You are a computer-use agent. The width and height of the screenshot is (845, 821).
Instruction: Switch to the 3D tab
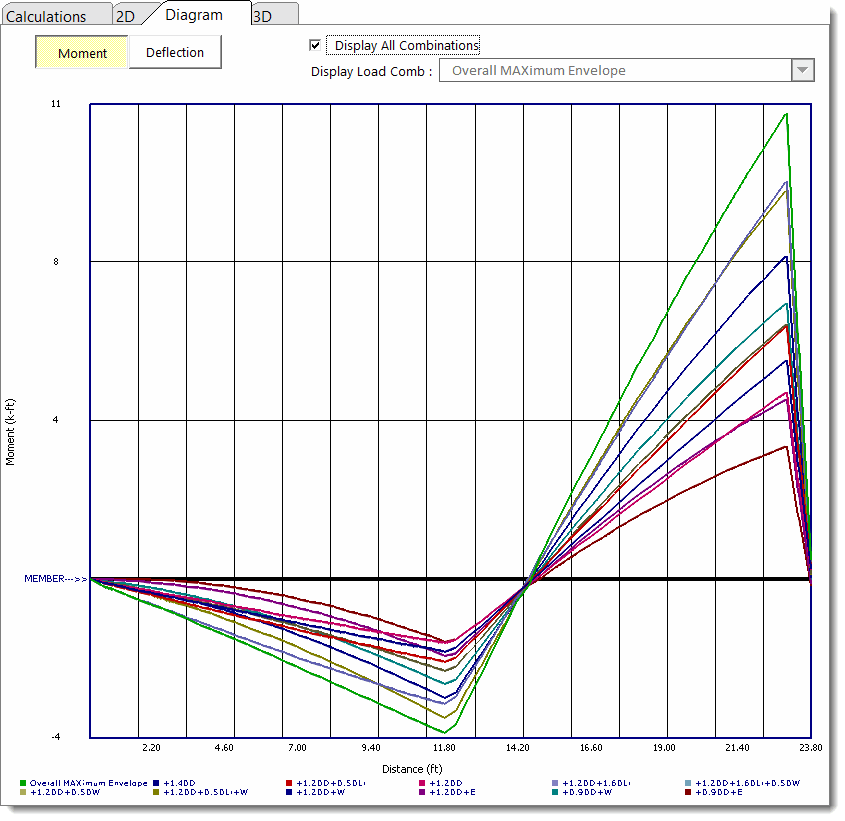point(274,16)
